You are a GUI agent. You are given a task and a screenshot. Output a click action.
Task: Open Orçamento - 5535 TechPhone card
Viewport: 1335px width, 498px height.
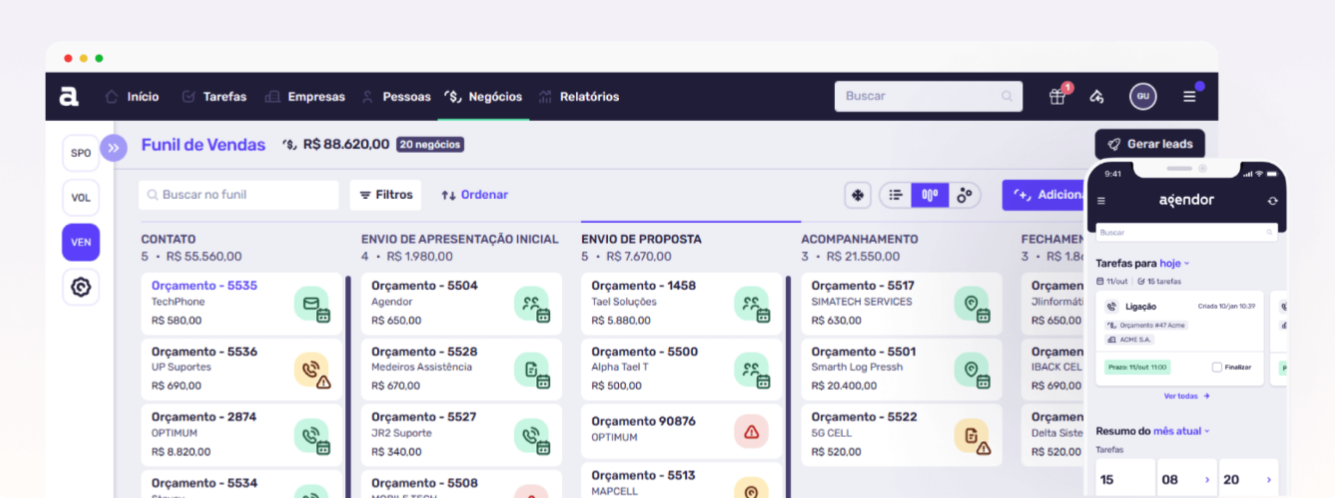click(241, 303)
